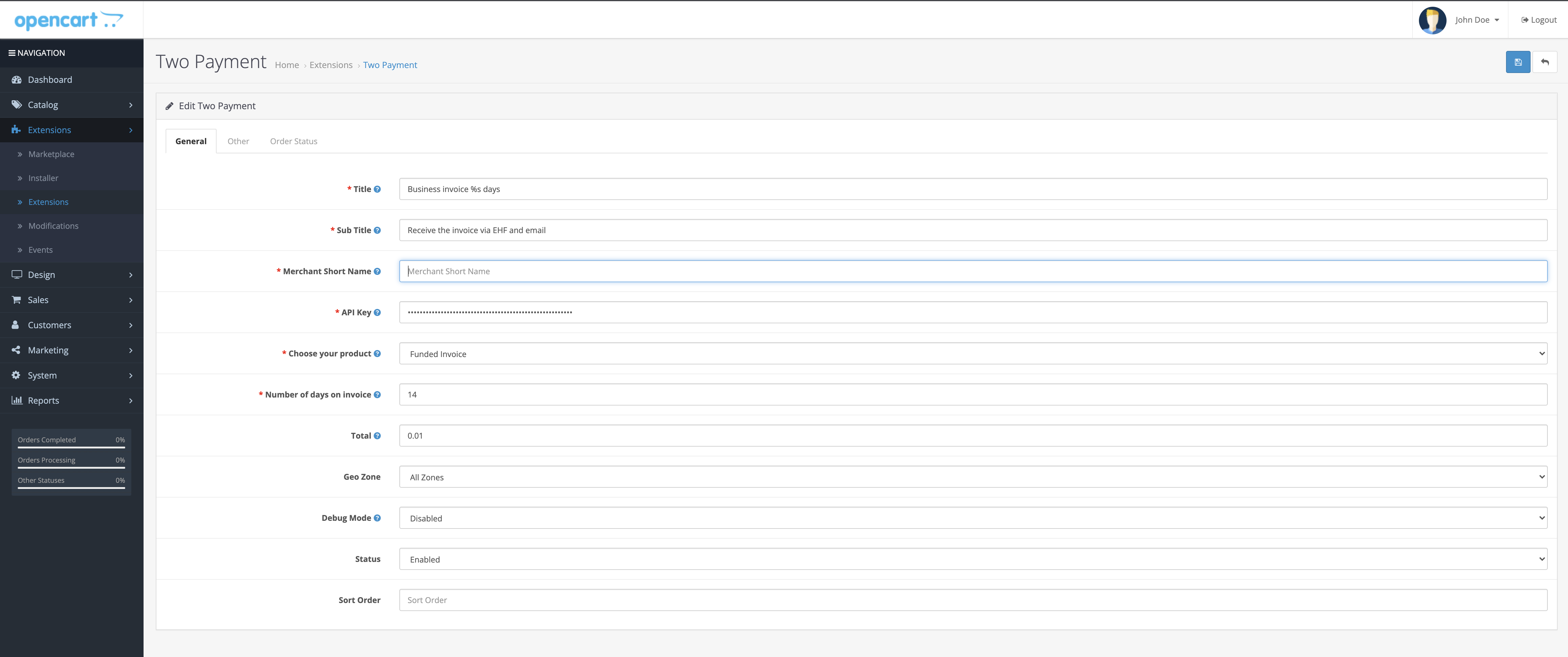Click the Dashboard label in the sidebar
The width and height of the screenshot is (1568, 657).
[50, 80]
